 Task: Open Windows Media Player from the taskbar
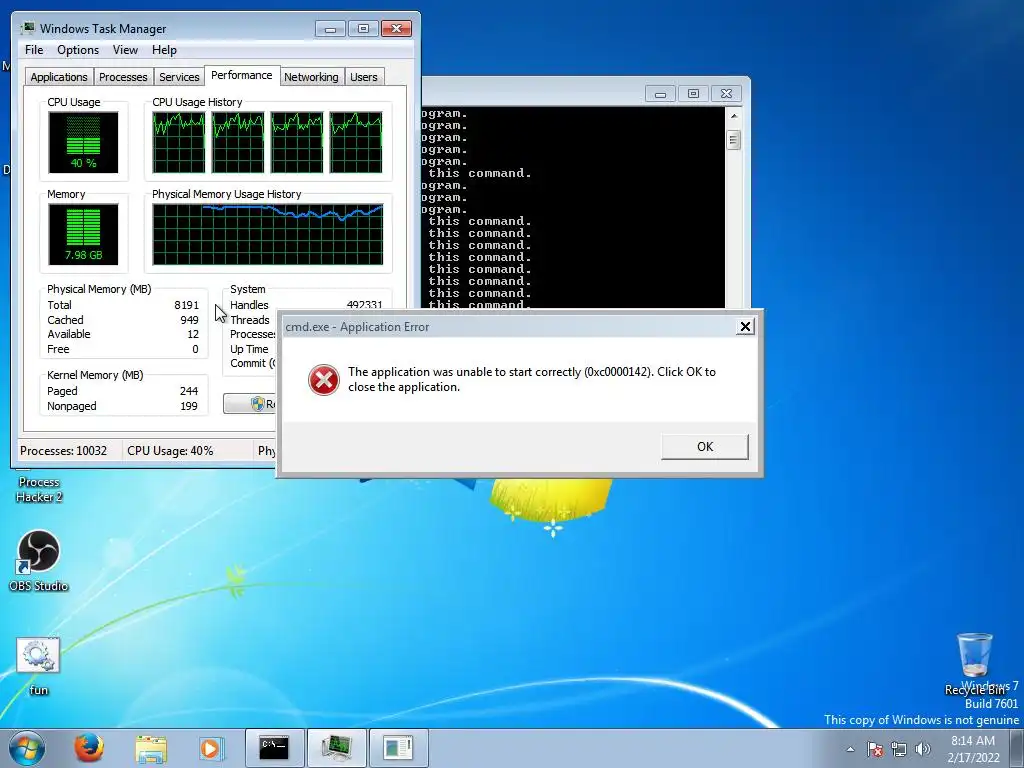tap(210, 748)
